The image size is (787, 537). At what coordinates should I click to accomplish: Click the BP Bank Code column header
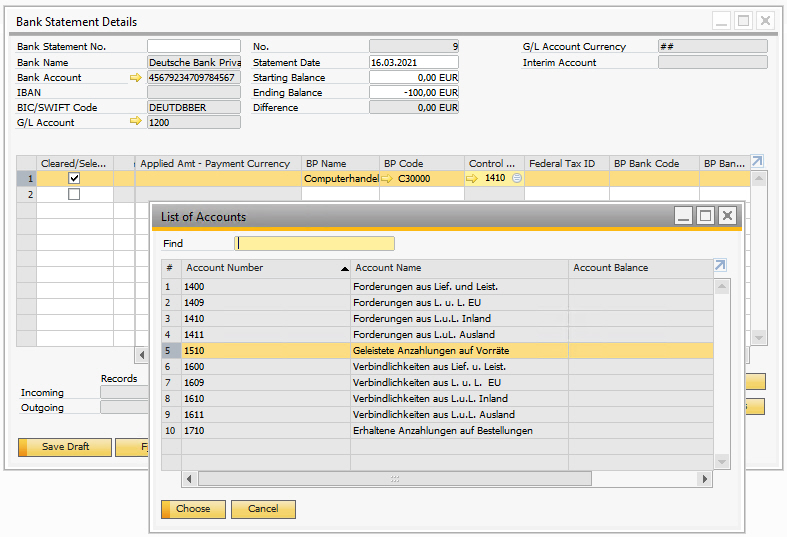tap(654, 164)
